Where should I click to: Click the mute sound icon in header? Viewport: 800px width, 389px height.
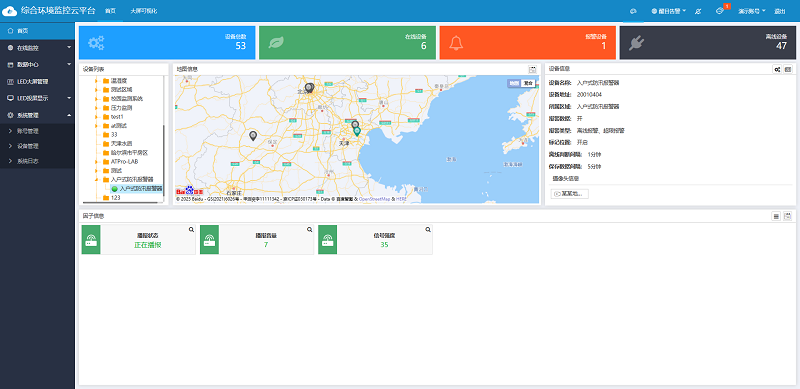click(698, 11)
